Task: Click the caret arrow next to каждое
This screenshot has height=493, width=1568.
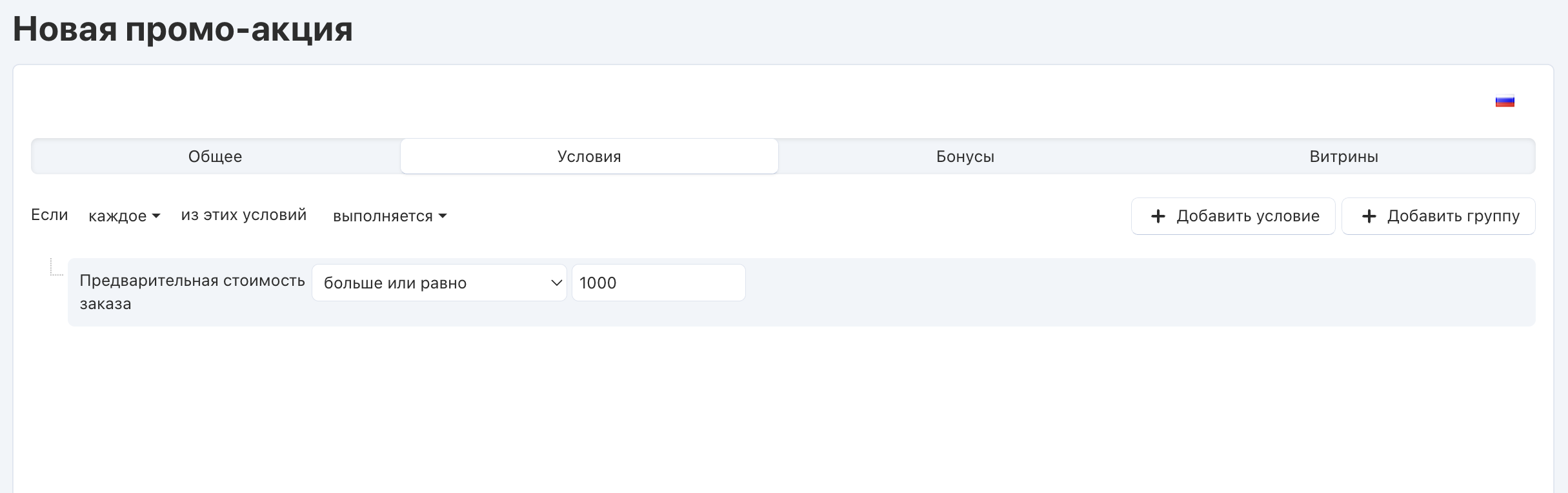Action: click(x=156, y=216)
